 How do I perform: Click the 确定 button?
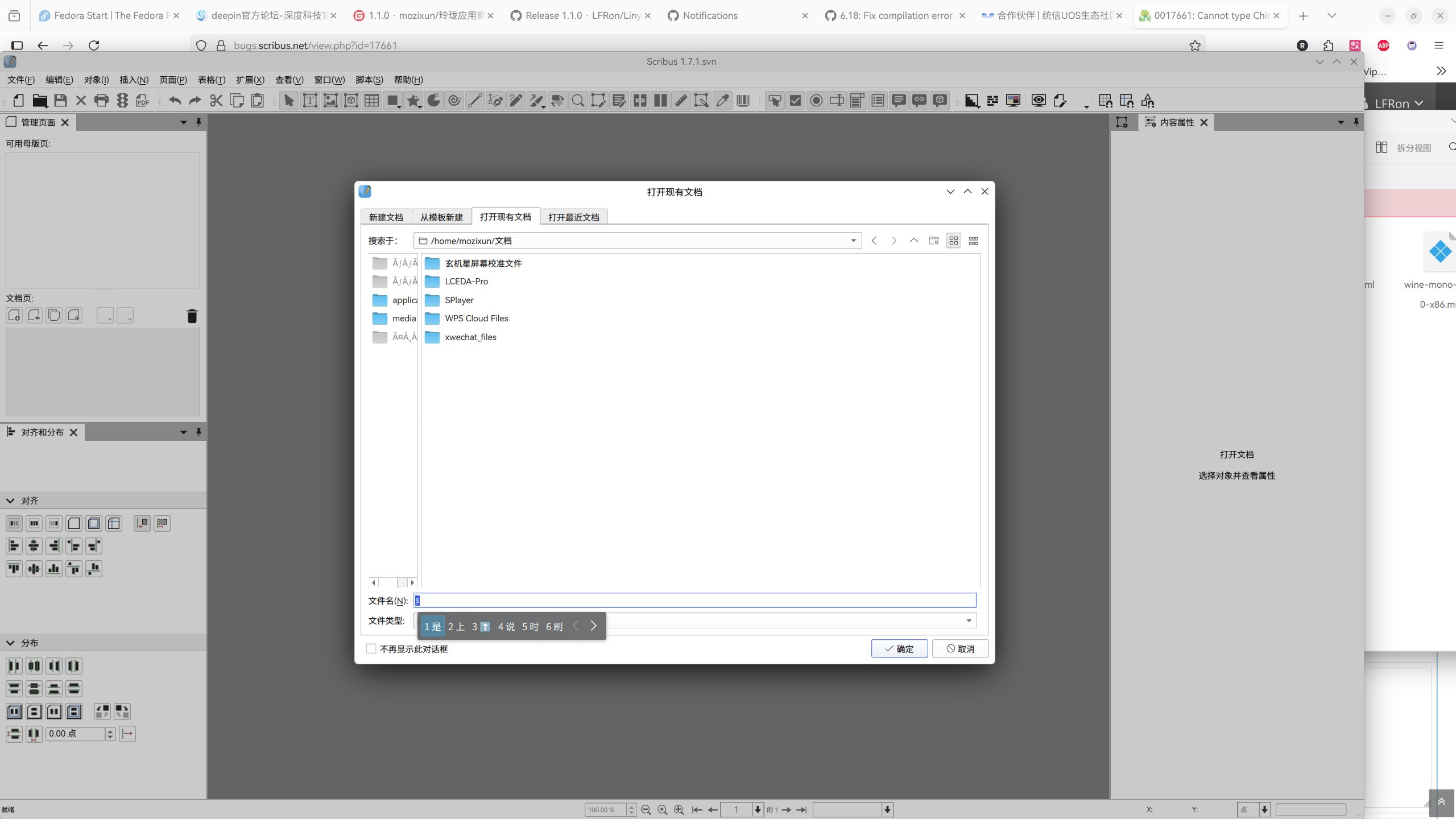point(899,649)
